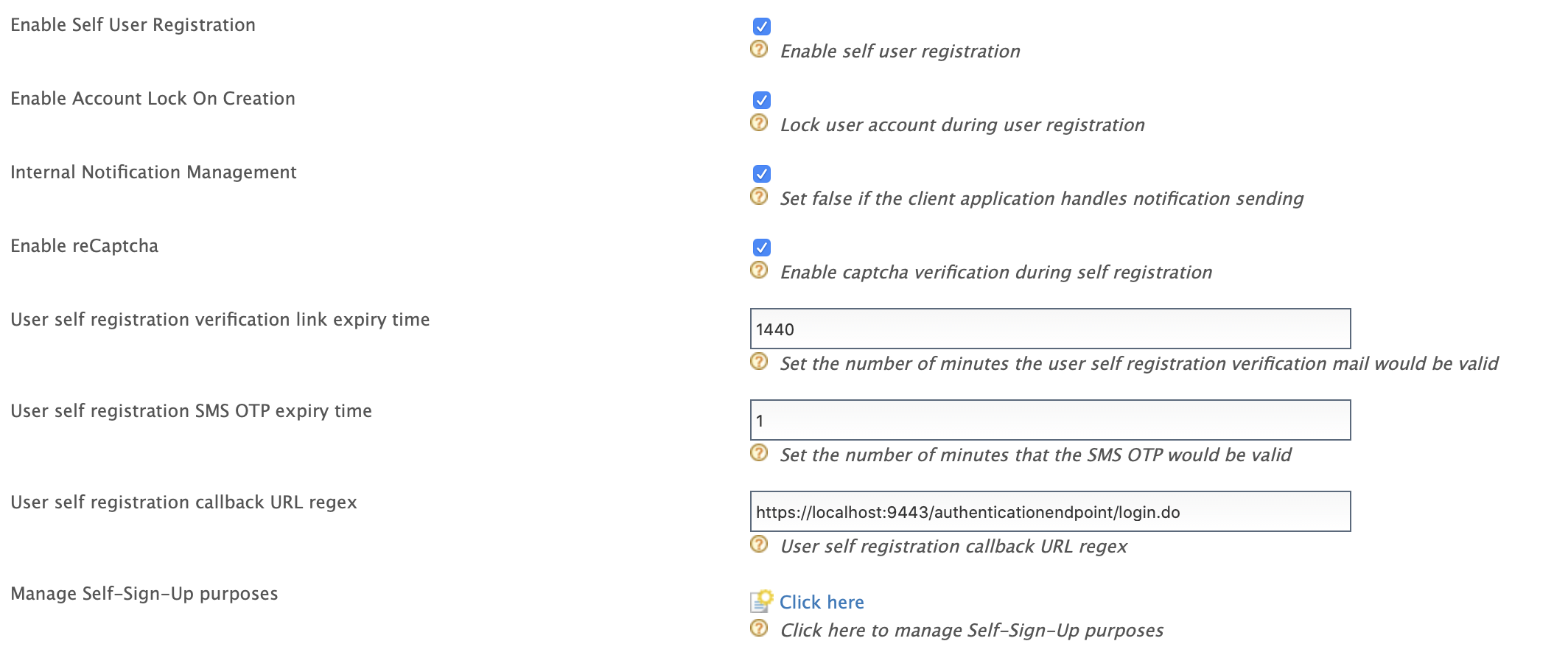Open help for Enable Self User Registration
Image resolution: width=1568 pixels, height=669 pixels.
click(758, 51)
